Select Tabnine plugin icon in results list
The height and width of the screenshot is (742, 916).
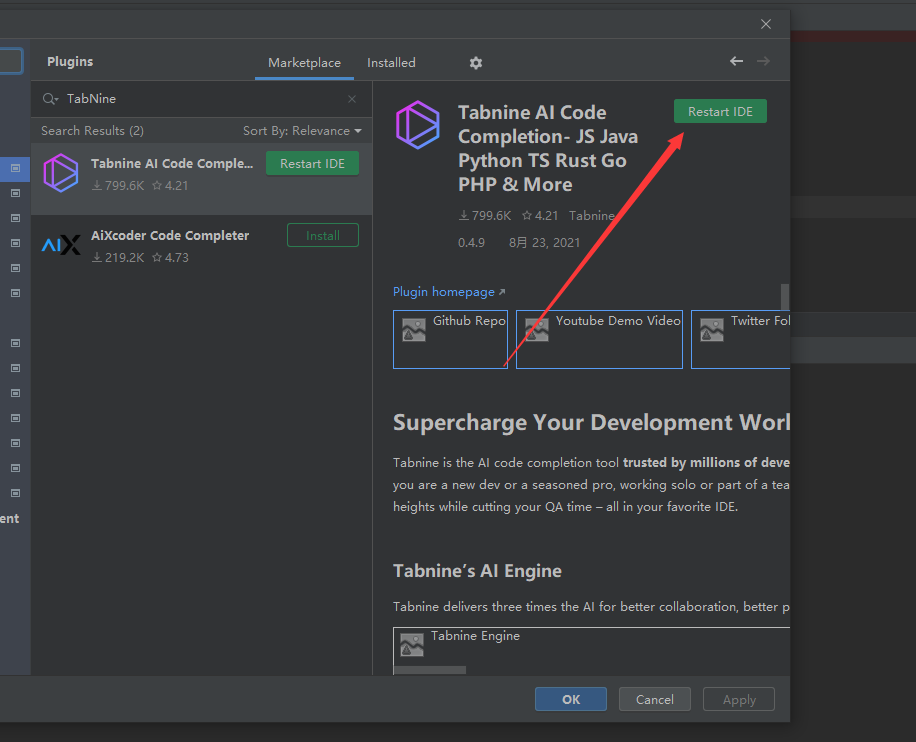pyautogui.click(x=61, y=173)
